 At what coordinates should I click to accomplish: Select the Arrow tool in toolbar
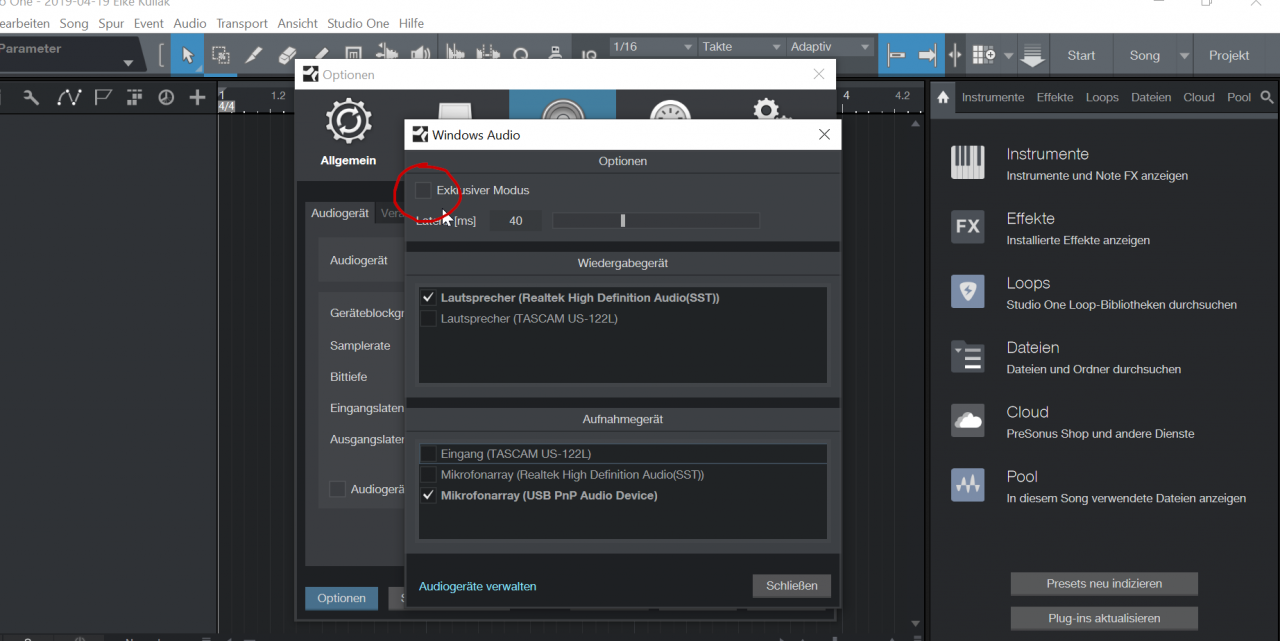(x=187, y=55)
